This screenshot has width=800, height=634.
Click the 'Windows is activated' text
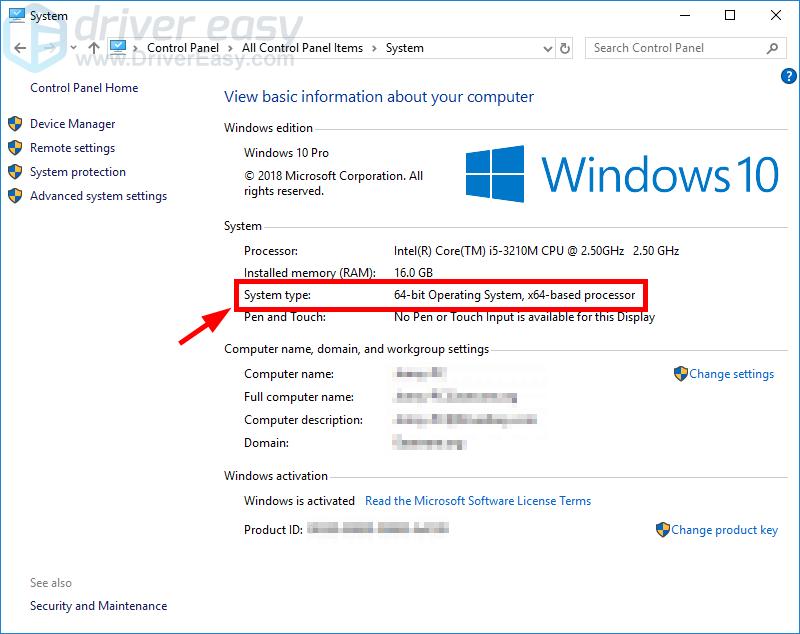click(299, 501)
